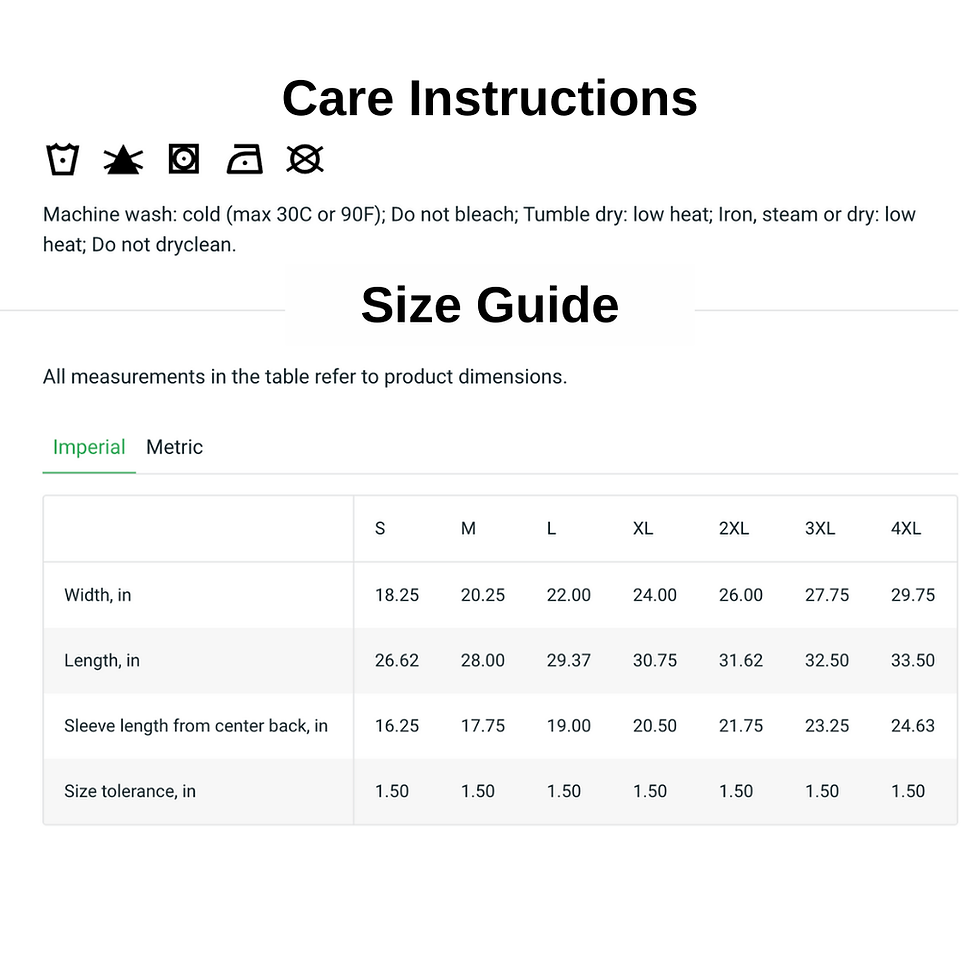
Task: Click the tumble dry low heat icon
Action: (x=184, y=159)
